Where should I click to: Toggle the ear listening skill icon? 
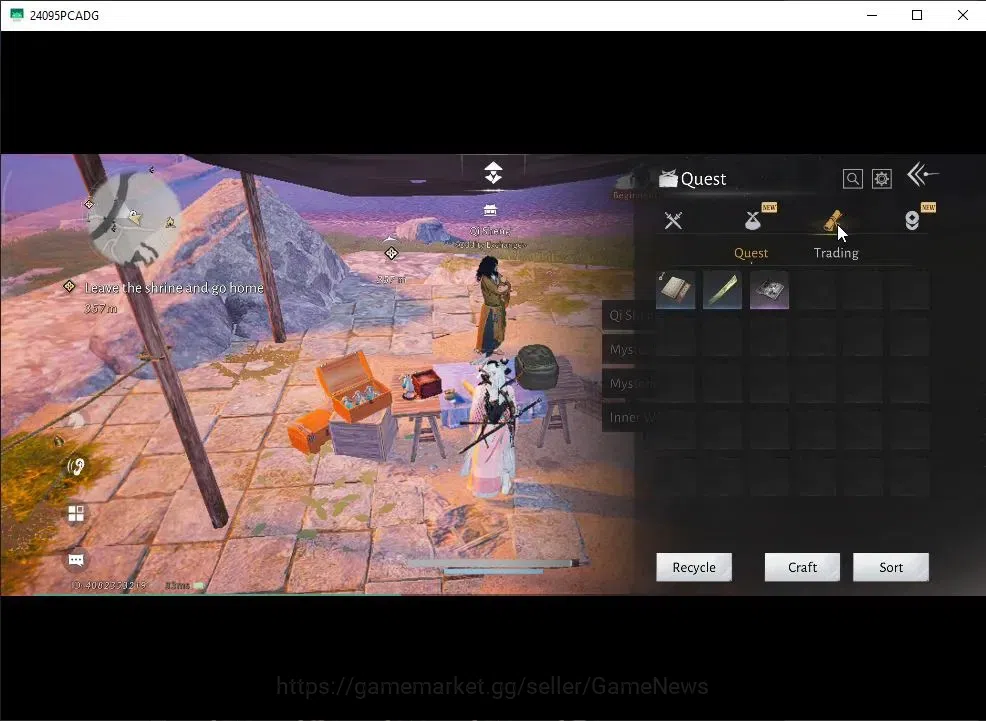pyautogui.click(x=76, y=466)
